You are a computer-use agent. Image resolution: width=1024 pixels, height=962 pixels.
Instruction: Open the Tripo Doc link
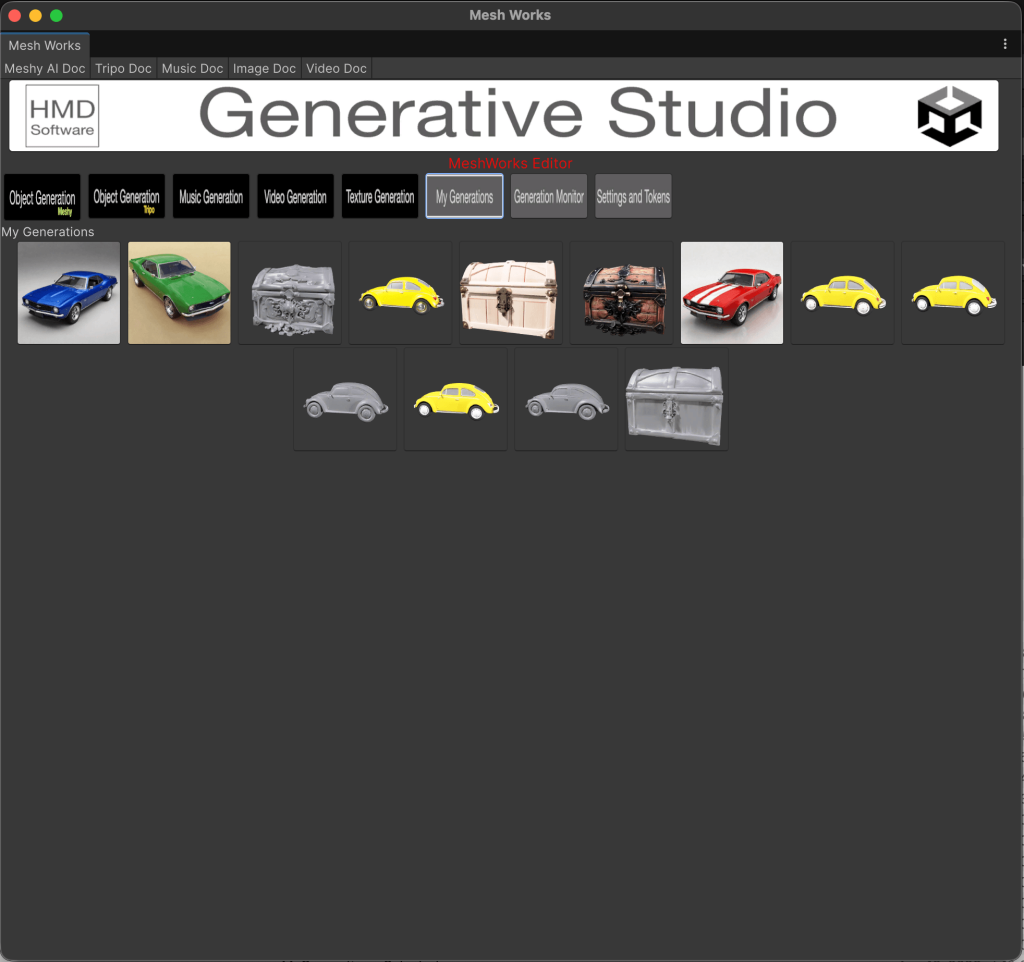click(x=123, y=69)
